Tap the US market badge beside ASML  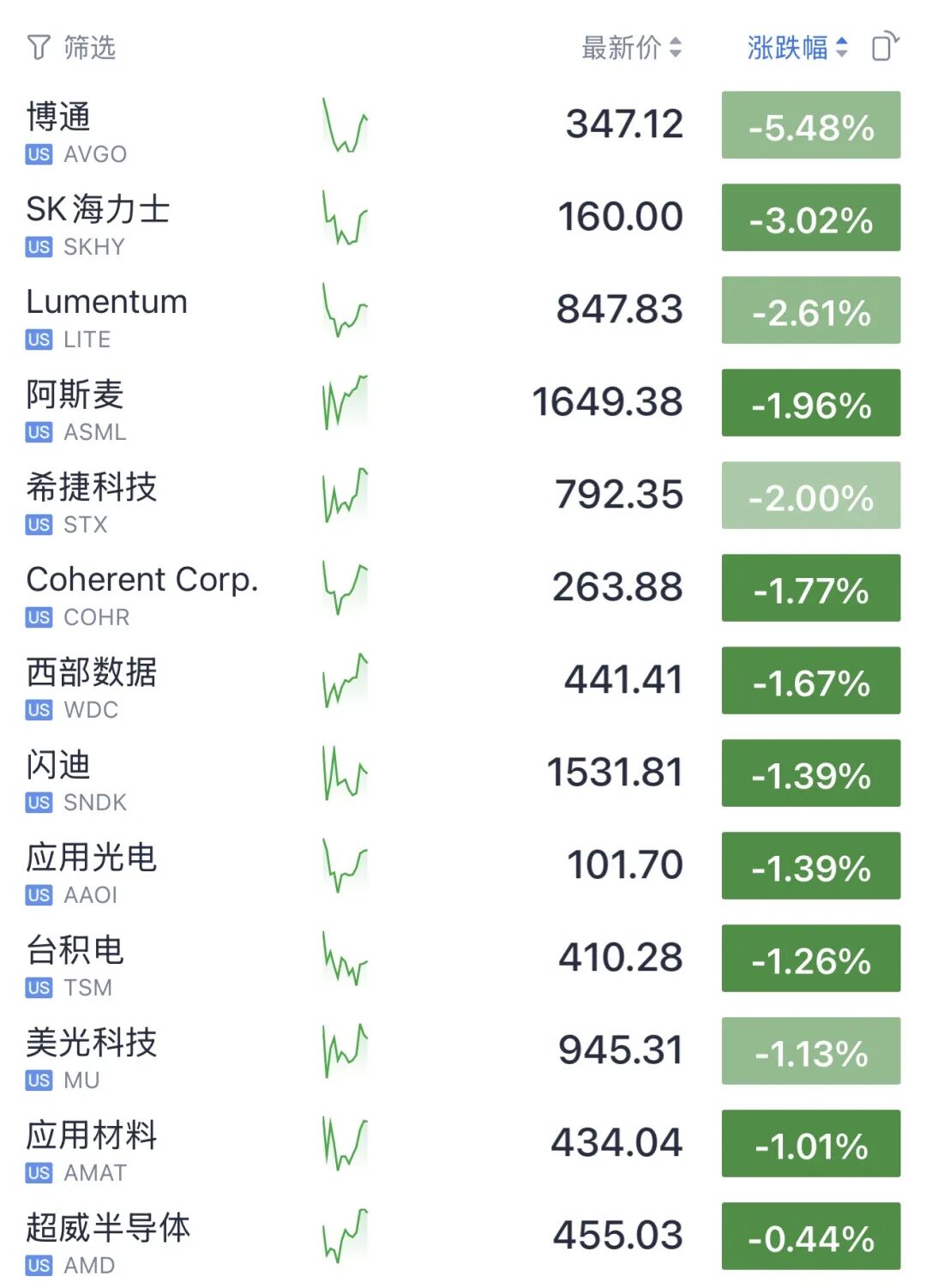39,432
